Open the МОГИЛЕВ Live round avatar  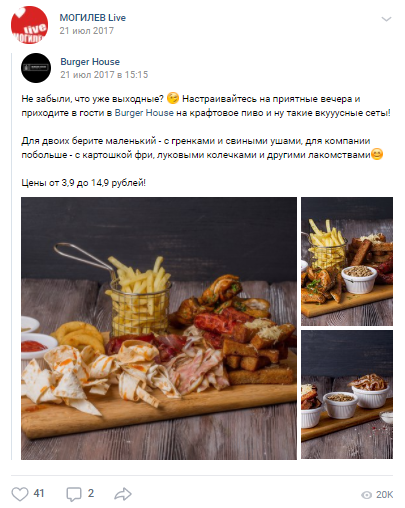pos(29,25)
